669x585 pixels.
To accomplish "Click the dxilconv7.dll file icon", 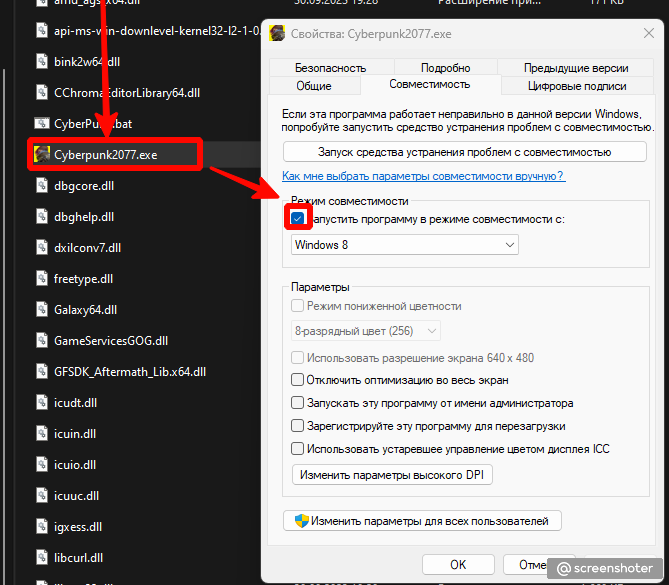I will [42, 247].
